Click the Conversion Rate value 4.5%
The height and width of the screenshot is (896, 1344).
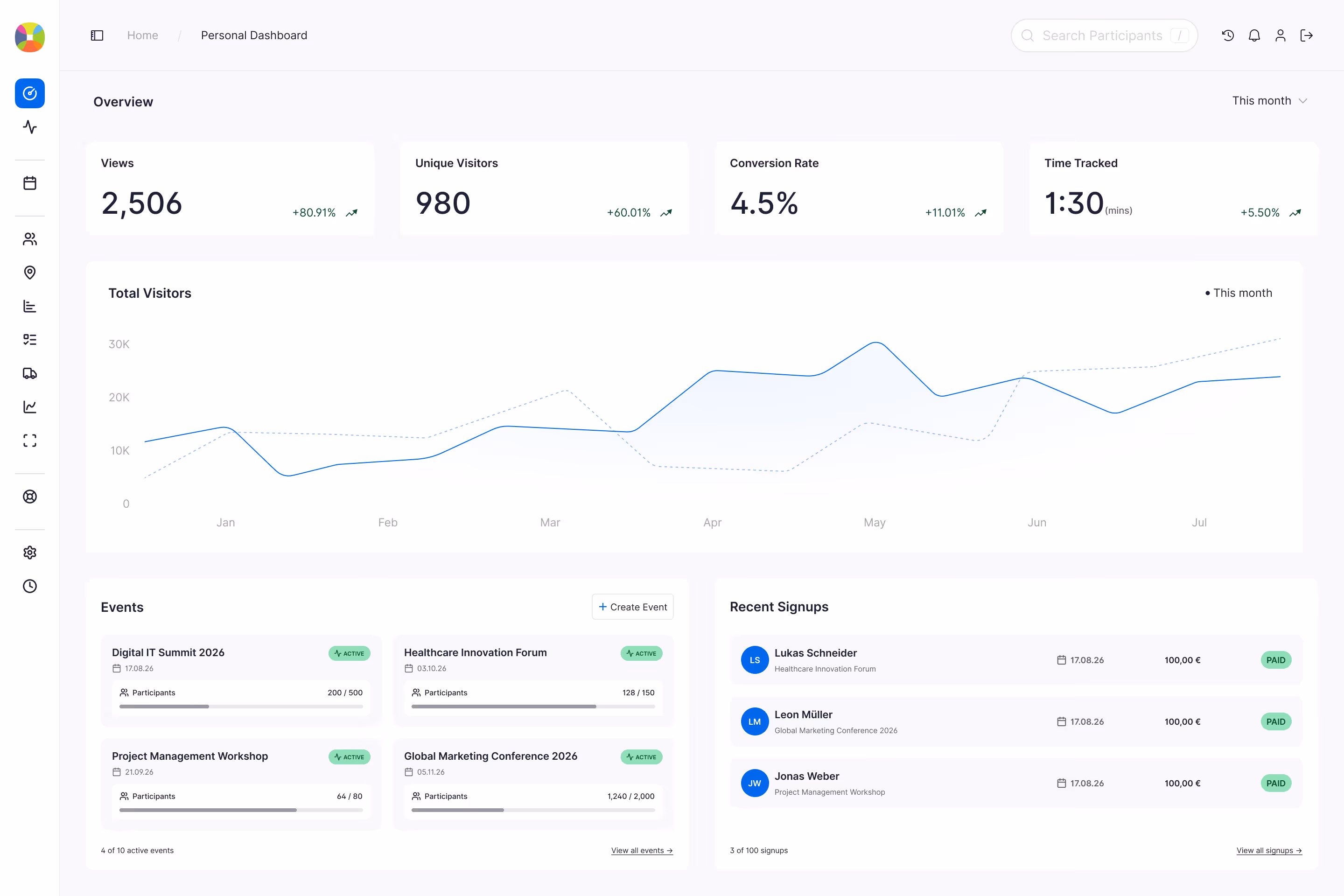pyautogui.click(x=764, y=203)
